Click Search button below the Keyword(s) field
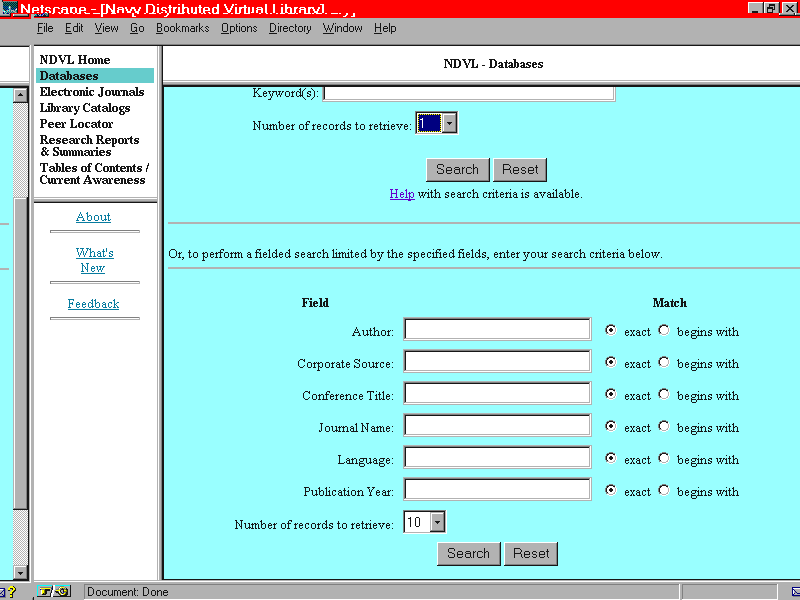Viewport: 800px width, 600px height. pos(458,169)
